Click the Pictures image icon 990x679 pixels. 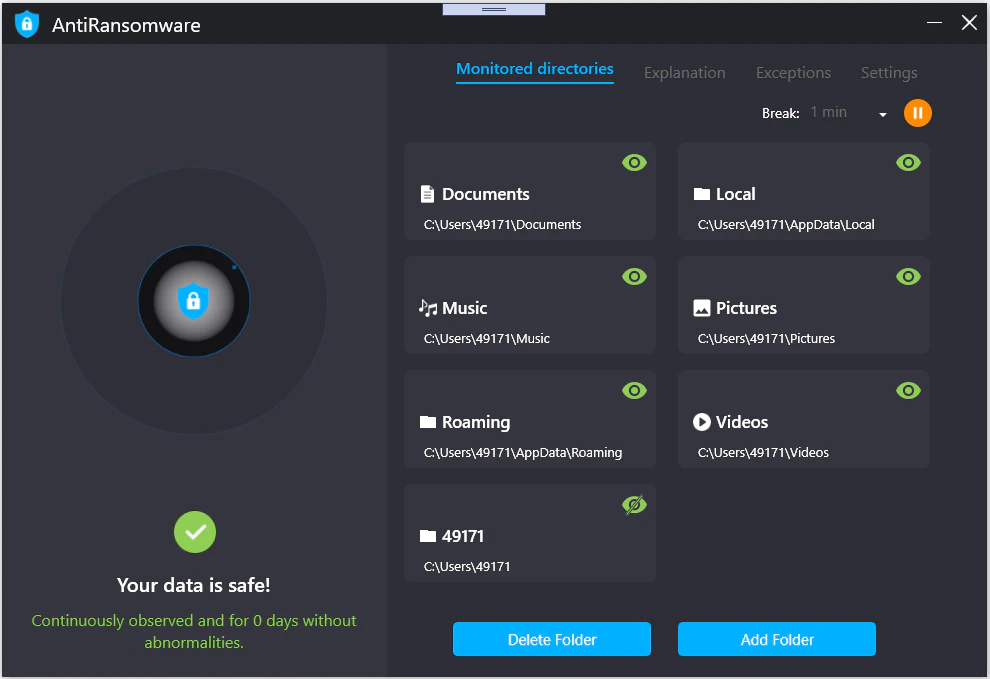(701, 308)
